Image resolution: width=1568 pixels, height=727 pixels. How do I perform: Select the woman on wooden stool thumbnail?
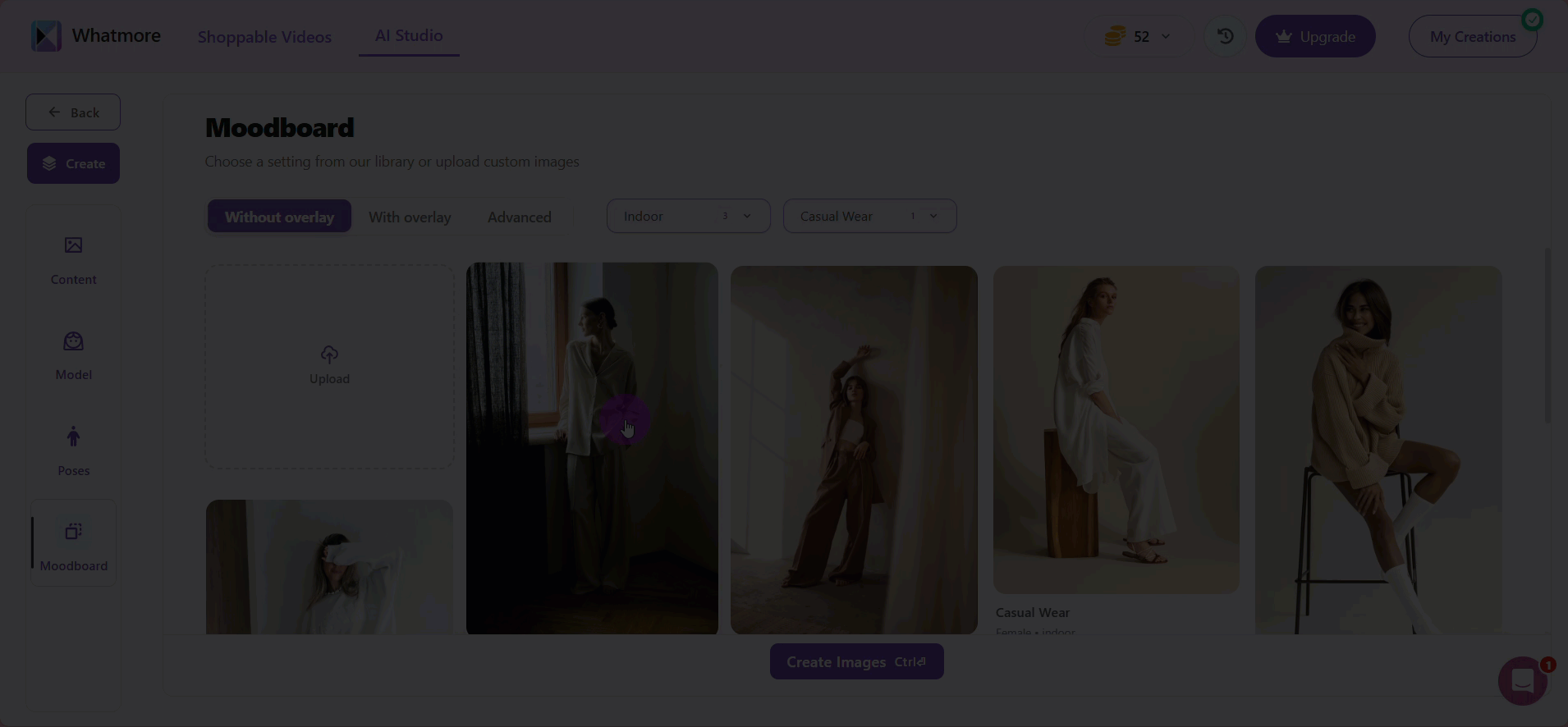1116,429
